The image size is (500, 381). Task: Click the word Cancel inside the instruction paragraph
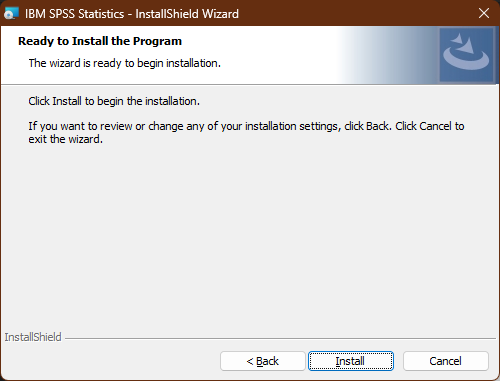coord(435,126)
